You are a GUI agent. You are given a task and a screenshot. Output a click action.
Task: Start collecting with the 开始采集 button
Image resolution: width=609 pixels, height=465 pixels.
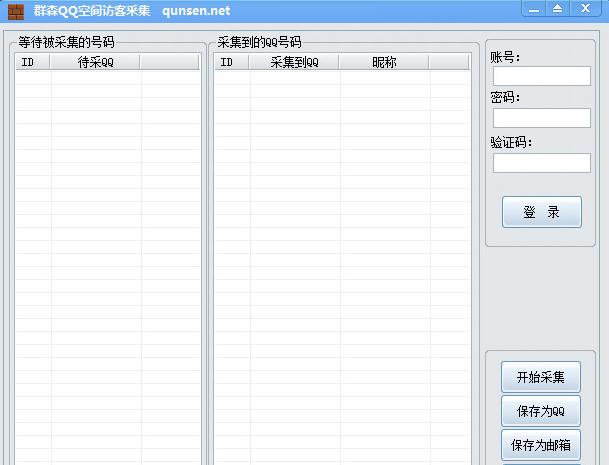[x=540, y=377]
